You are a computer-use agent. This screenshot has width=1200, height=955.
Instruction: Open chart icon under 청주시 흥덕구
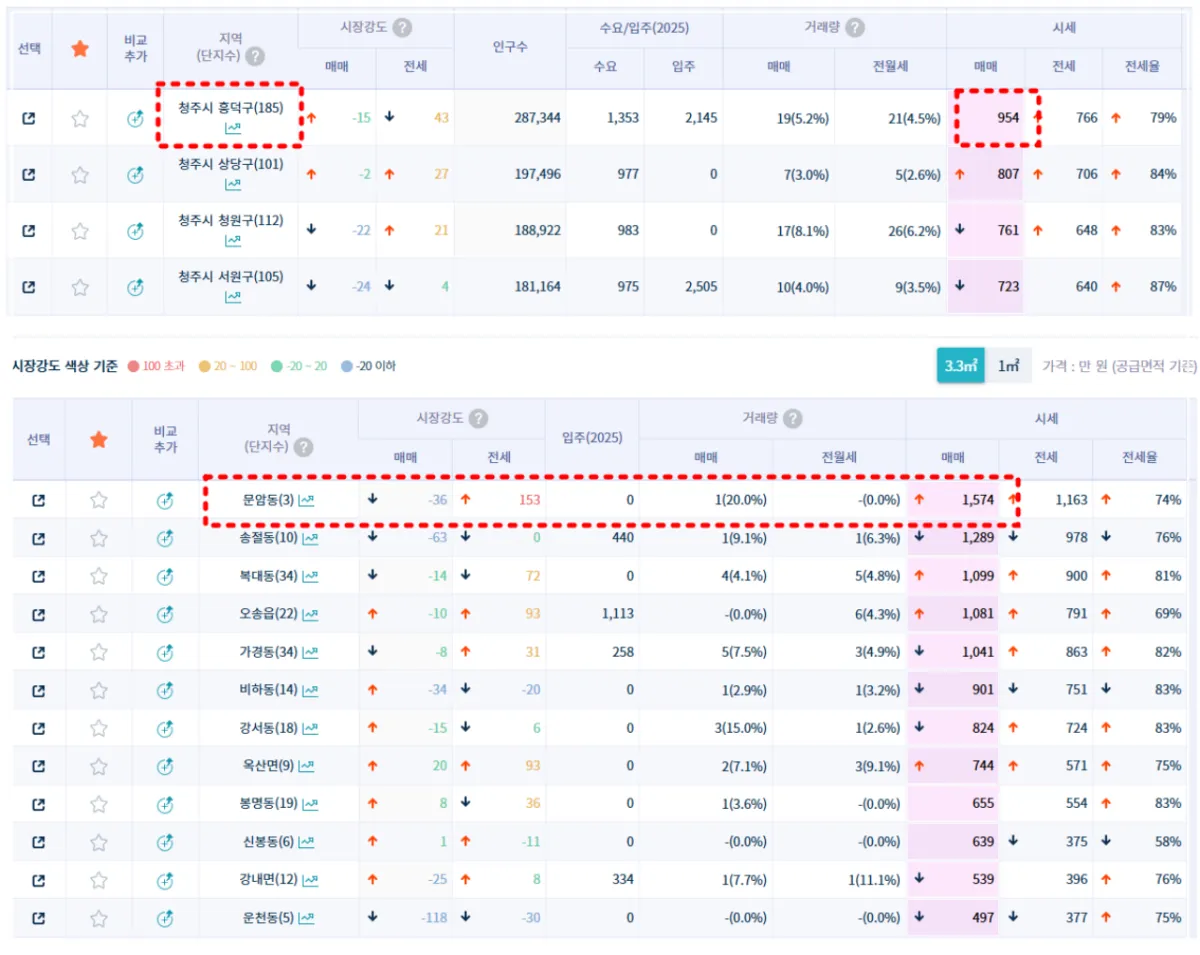coord(232,129)
